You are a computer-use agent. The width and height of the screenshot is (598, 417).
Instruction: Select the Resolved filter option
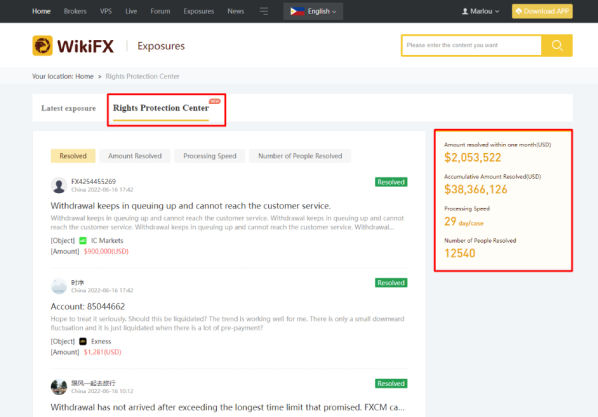[73, 156]
